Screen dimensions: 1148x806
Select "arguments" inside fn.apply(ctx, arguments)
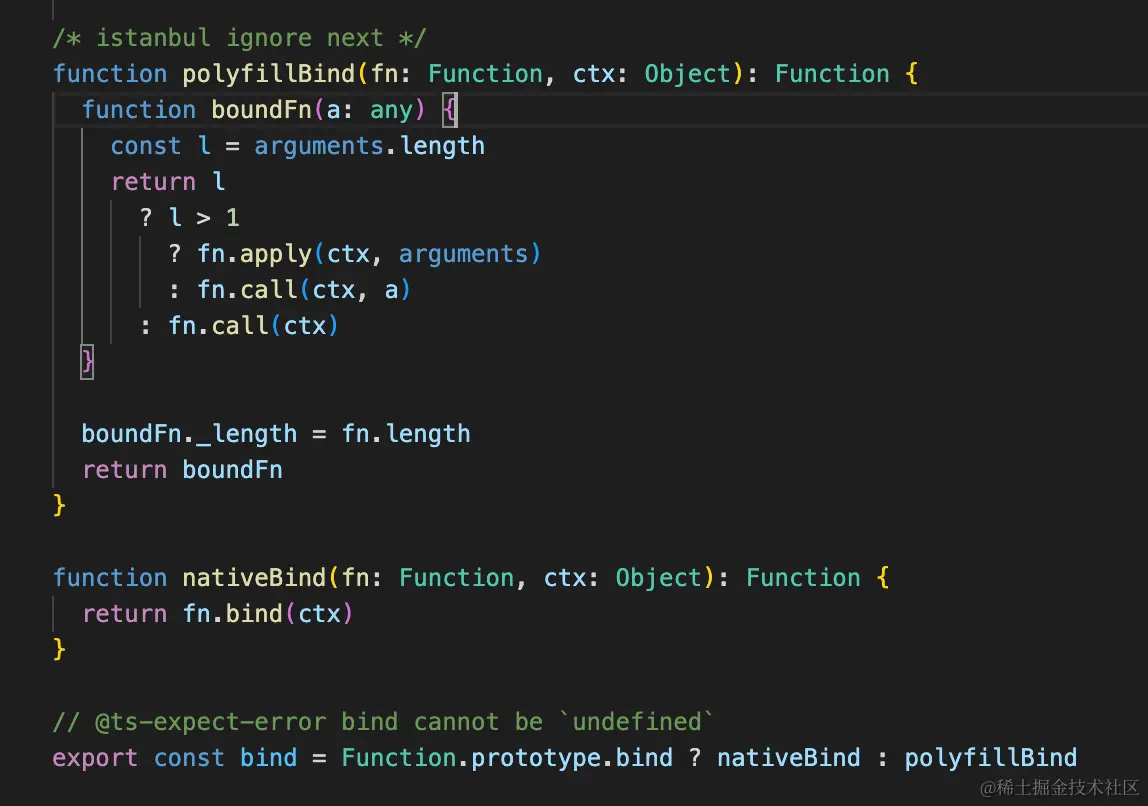[463, 253]
